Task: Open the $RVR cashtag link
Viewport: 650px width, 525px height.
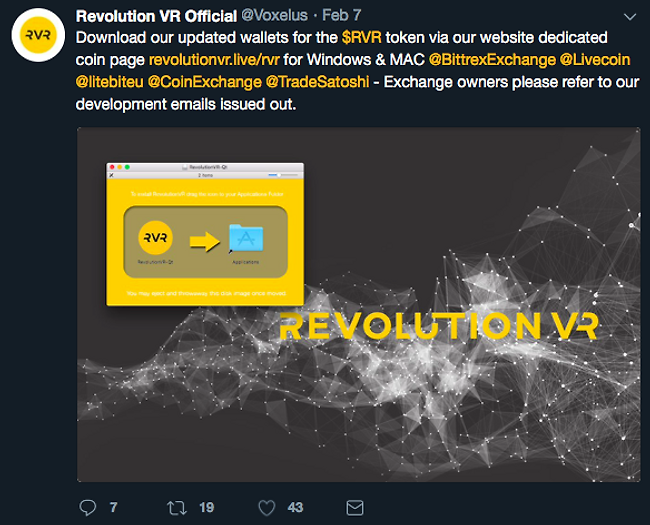Action: pos(361,37)
